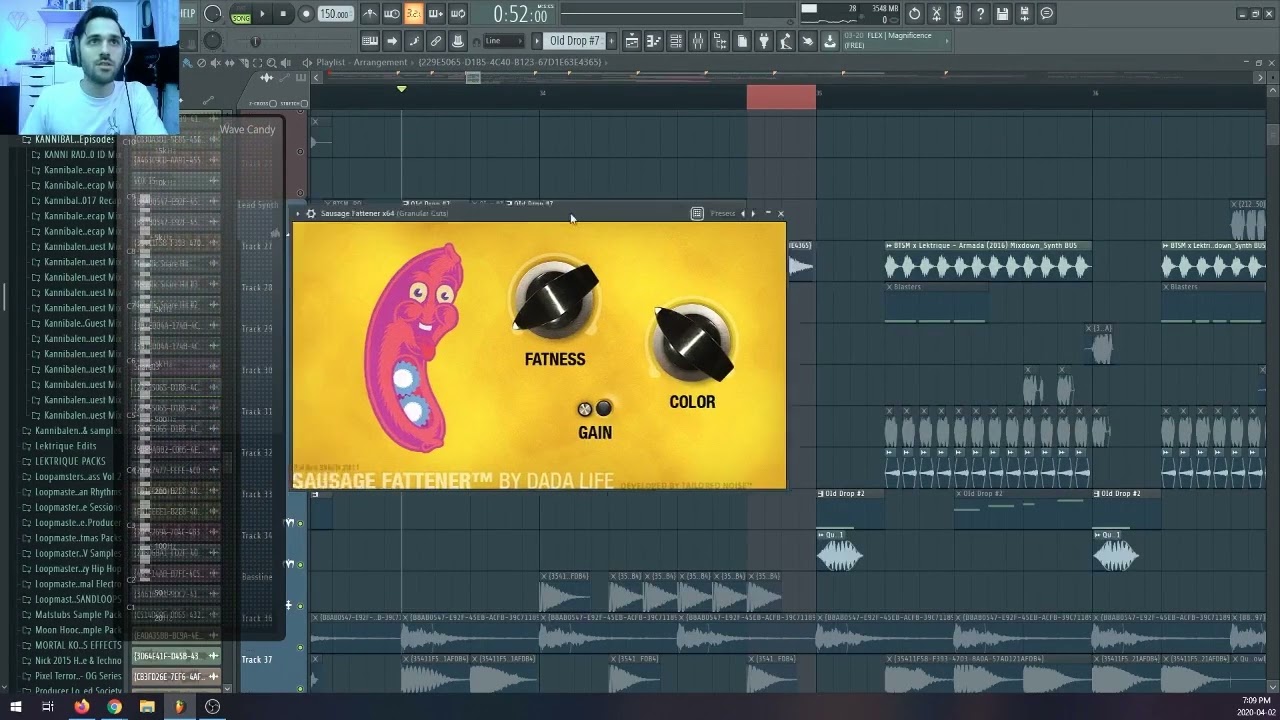Open the Channel Rack view
Viewport: 1280px width, 720px height.
coord(676,41)
